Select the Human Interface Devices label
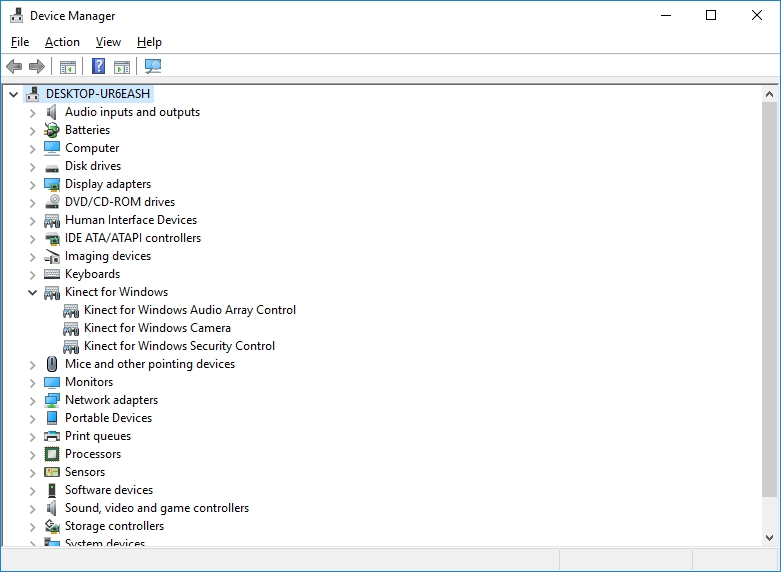Viewport: 781px width, 572px height. tap(131, 220)
